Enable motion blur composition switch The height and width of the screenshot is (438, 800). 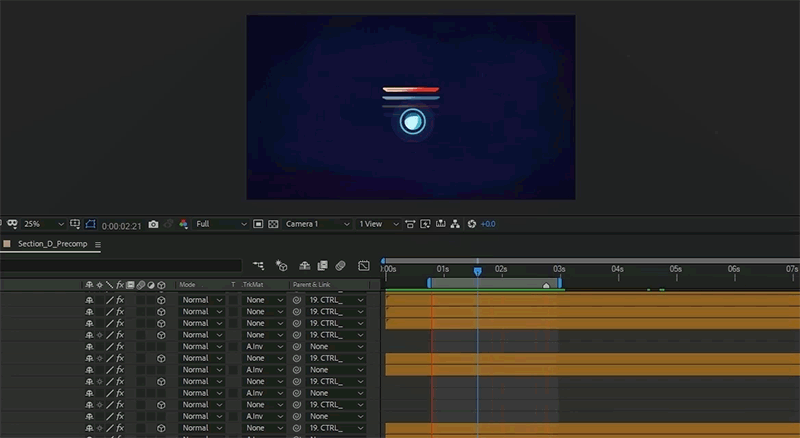340,265
